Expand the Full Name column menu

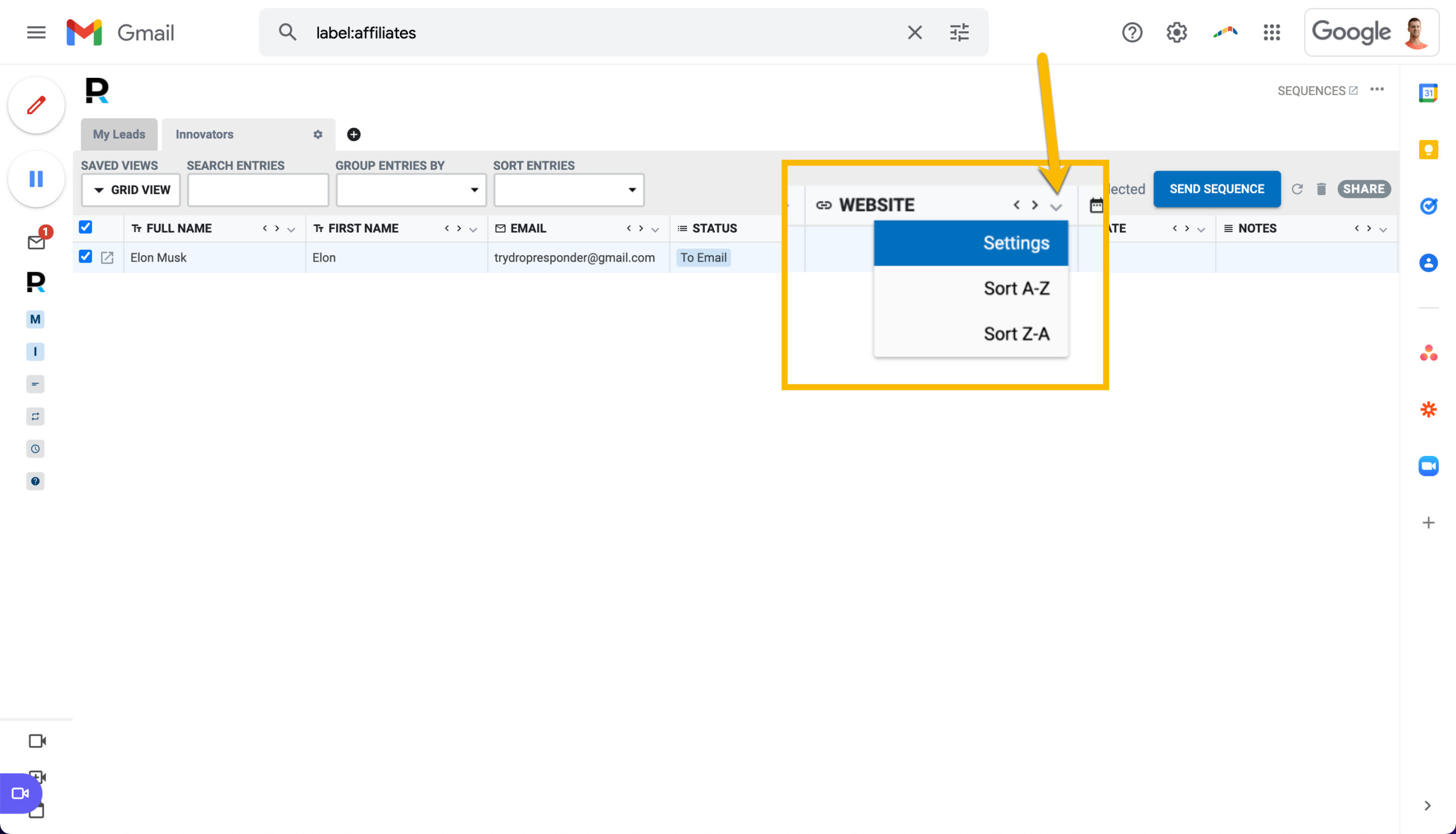tap(291, 229)
